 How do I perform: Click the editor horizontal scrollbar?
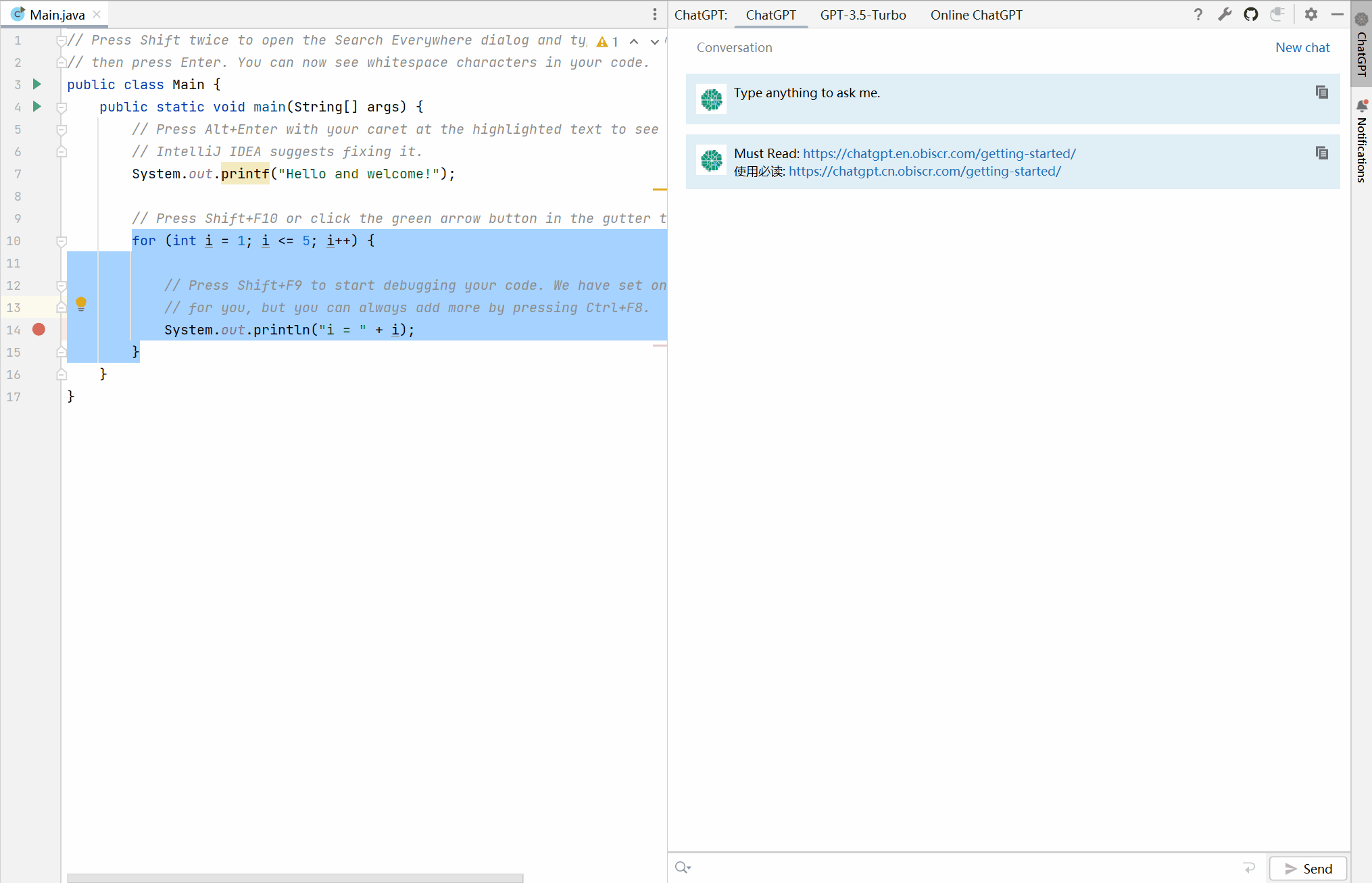[295, 878]
